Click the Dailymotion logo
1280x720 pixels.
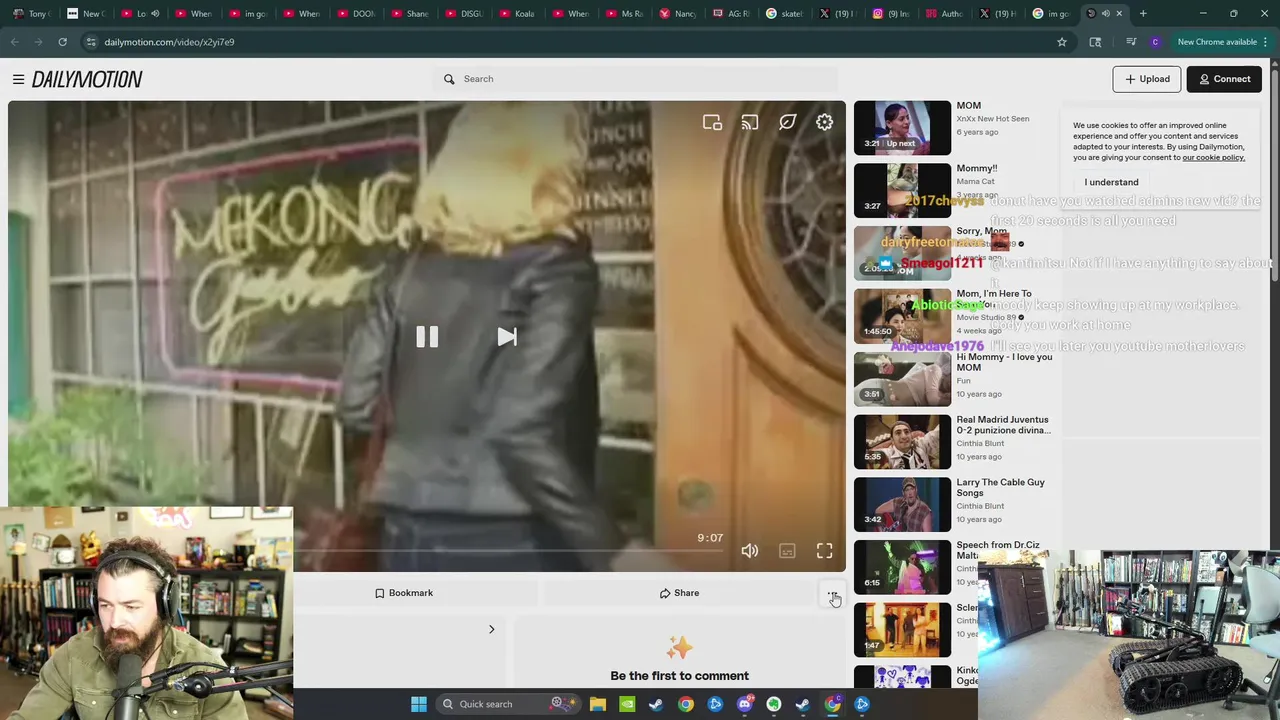point(87,79)
